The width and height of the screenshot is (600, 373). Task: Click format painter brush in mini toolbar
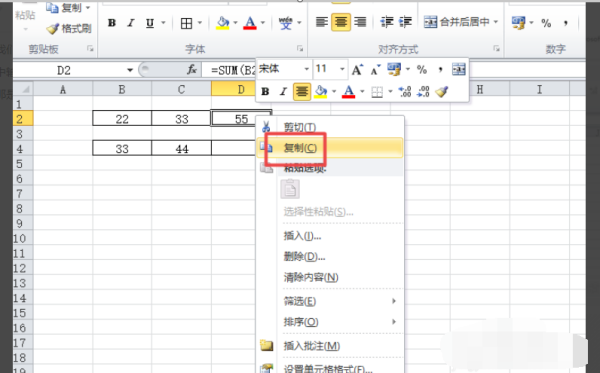(x=442, y=92)
